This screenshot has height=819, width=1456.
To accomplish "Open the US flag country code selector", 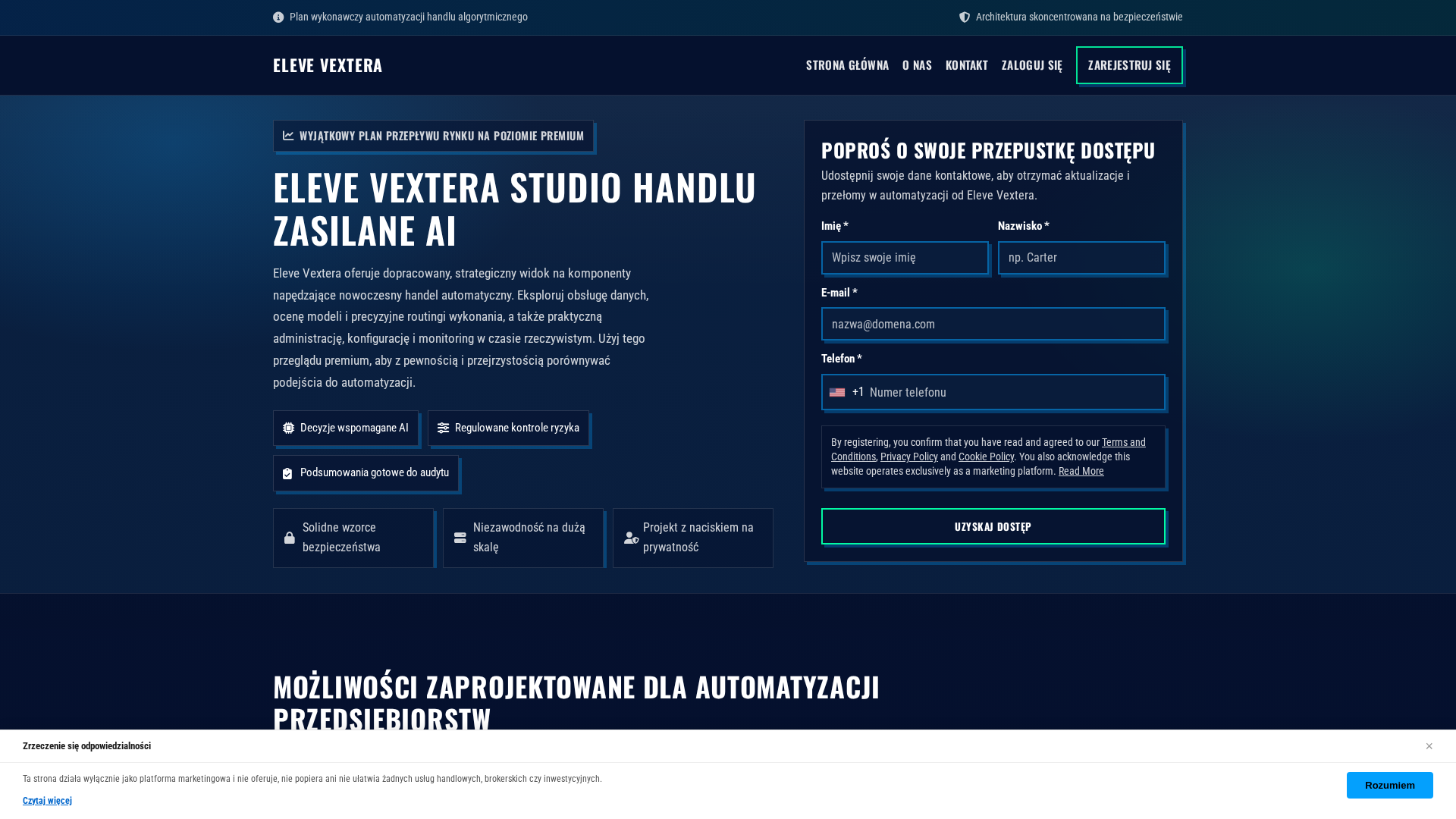I will pyautogui.click(x=837, y=393).
